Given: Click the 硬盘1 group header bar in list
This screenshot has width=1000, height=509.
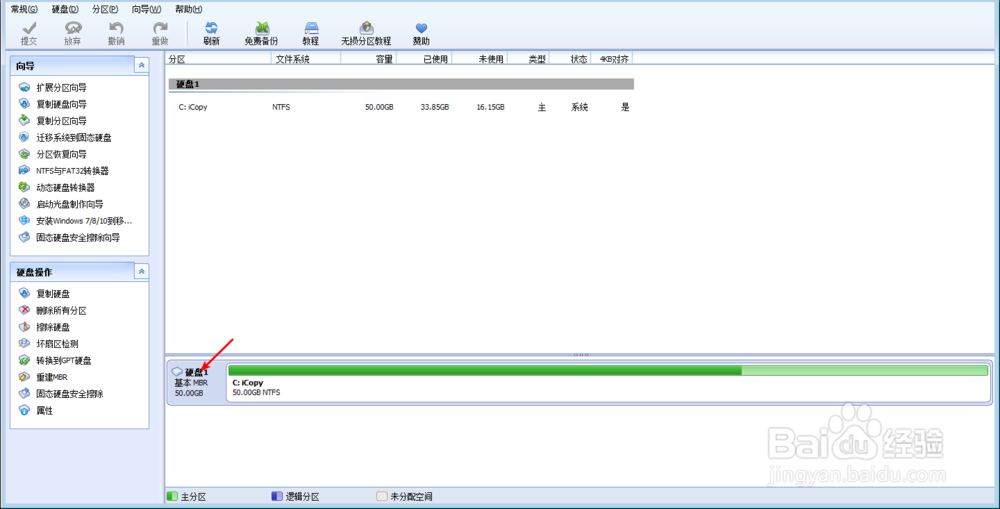Looking at the screenshot, I should click(x=401, y=84).
